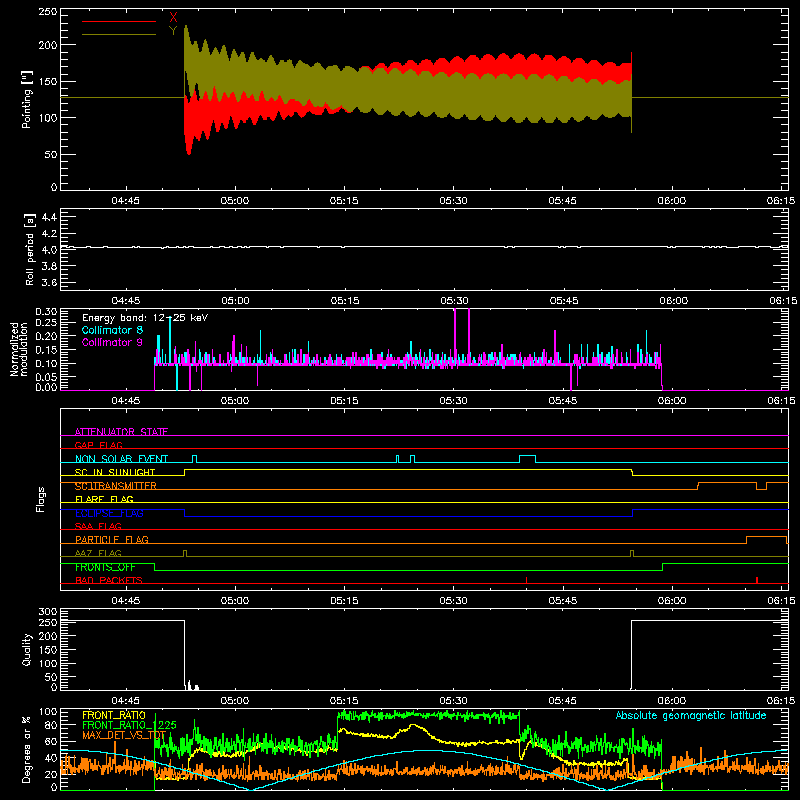Click the "BAD_PACKETS" flag label
Viewport: 800px width, 800px height.
[x=109, y=580]
